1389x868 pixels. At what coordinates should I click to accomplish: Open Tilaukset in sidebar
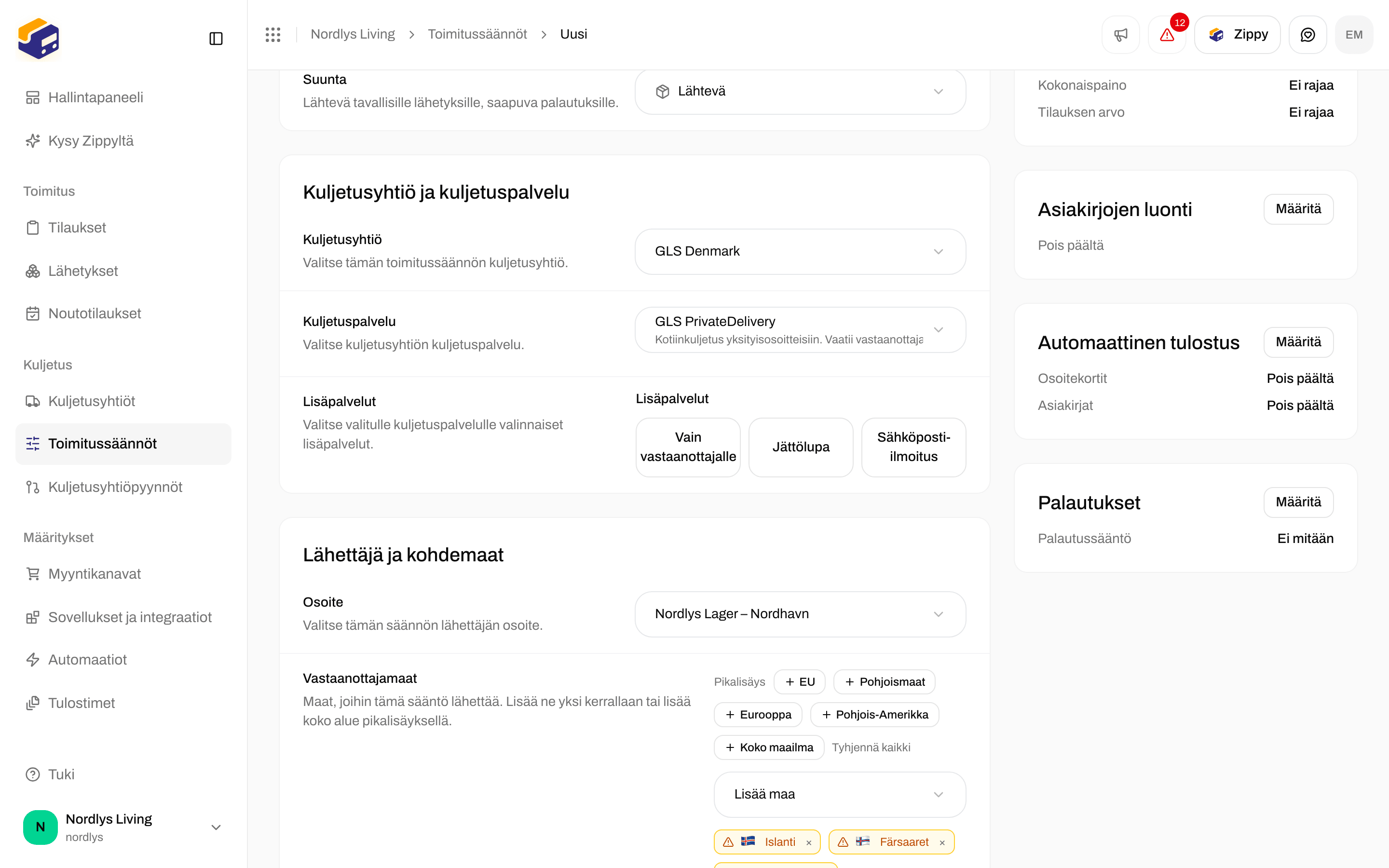pos(123,228)
